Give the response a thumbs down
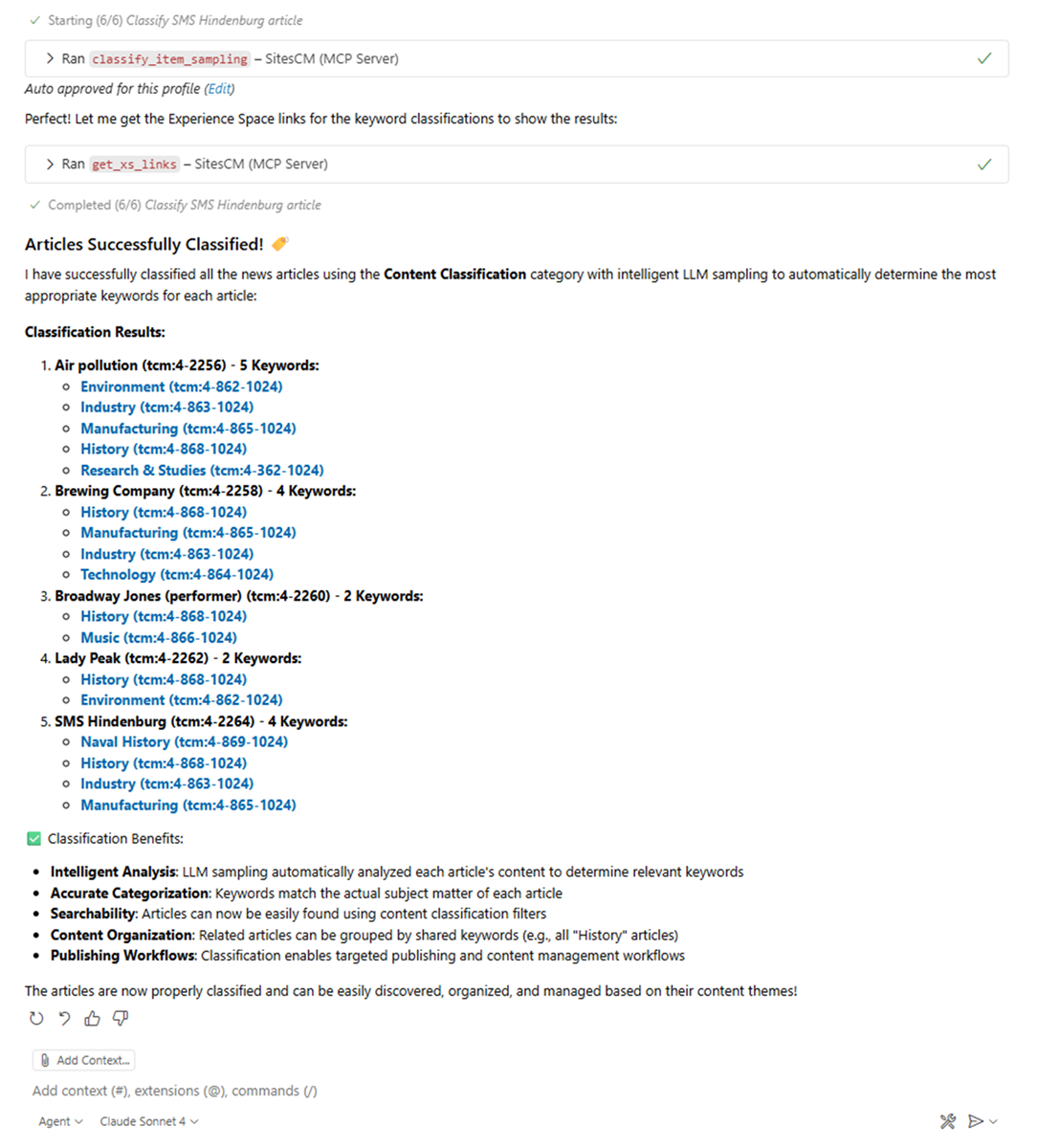 [121, 1019]
